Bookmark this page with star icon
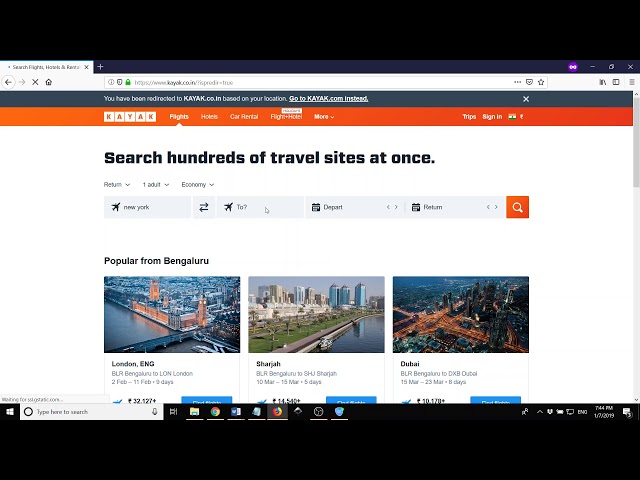The height and width of the screenshot is (480, 640). (x=541, y=82)
